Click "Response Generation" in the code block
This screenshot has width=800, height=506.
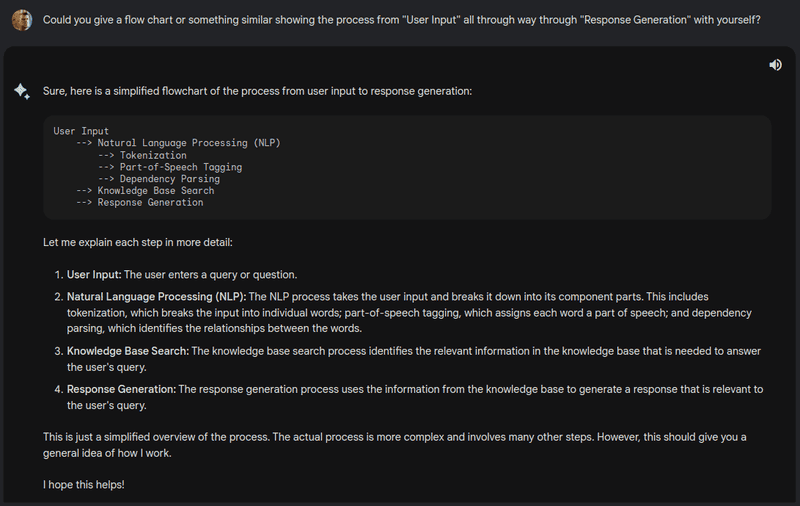(150, 203)
